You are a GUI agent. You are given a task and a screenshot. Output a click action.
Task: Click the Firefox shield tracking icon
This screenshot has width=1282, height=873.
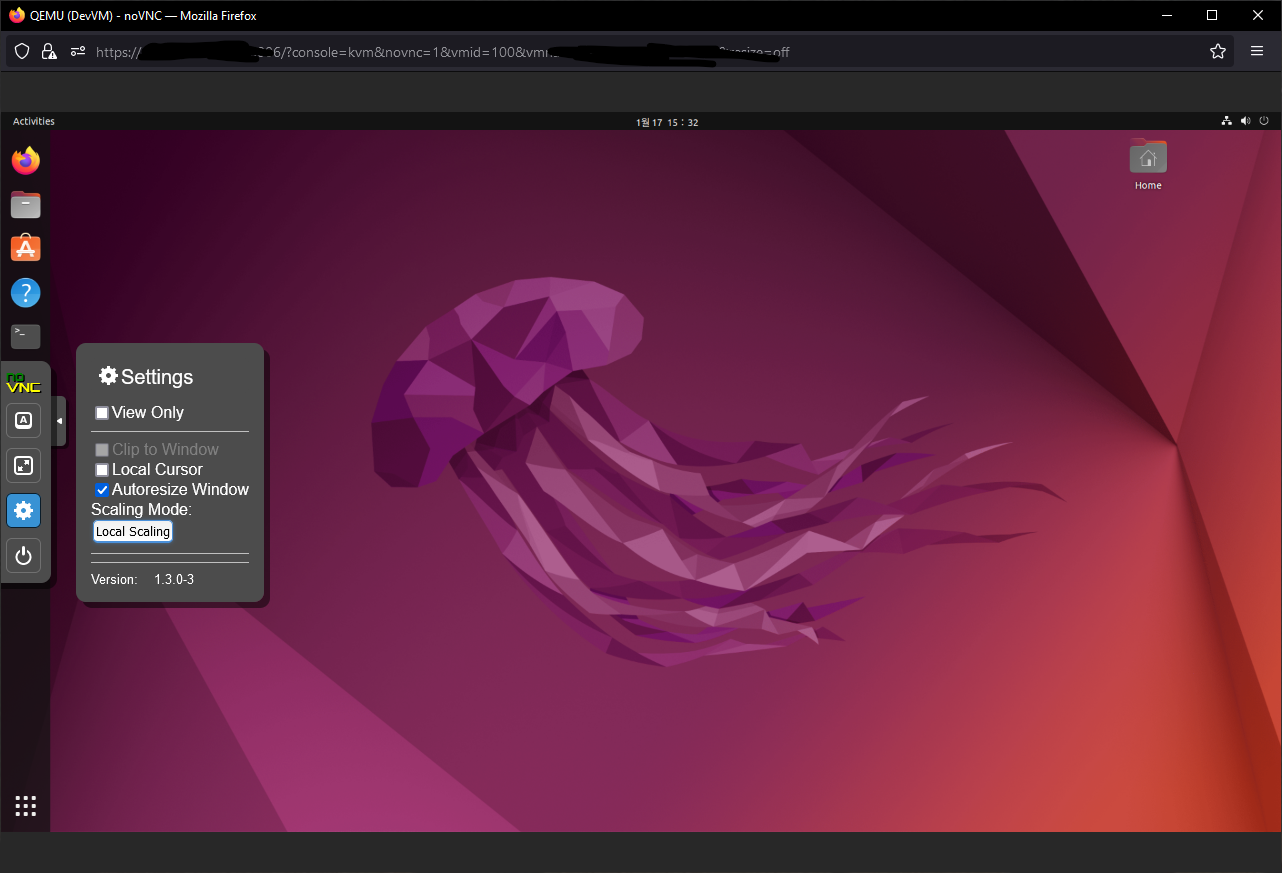pos(22,51)
